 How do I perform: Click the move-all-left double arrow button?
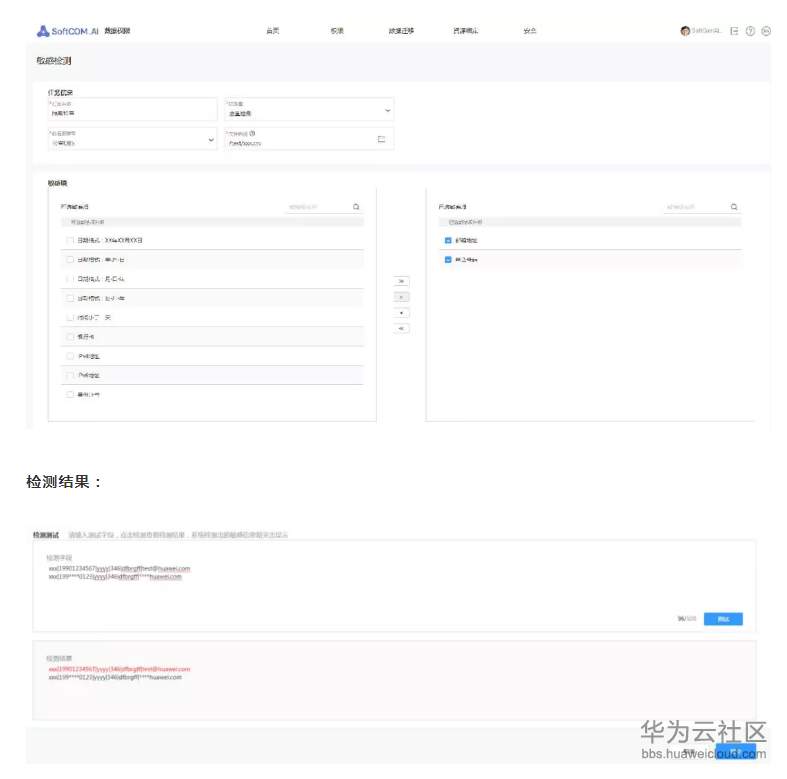click(x=401, y=328)
